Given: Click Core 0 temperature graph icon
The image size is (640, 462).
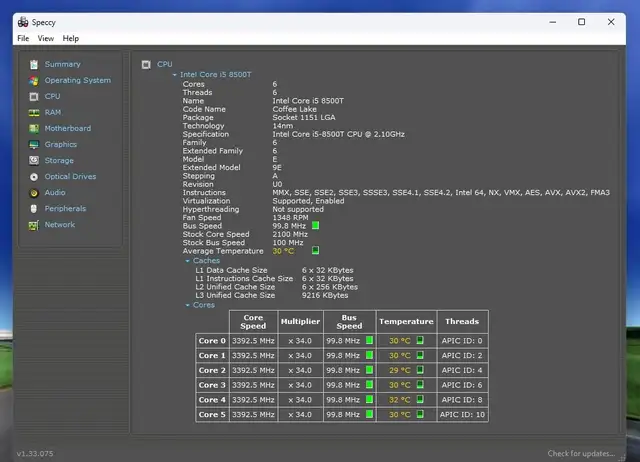Looking at the screenshot, I should coord(420,340).
